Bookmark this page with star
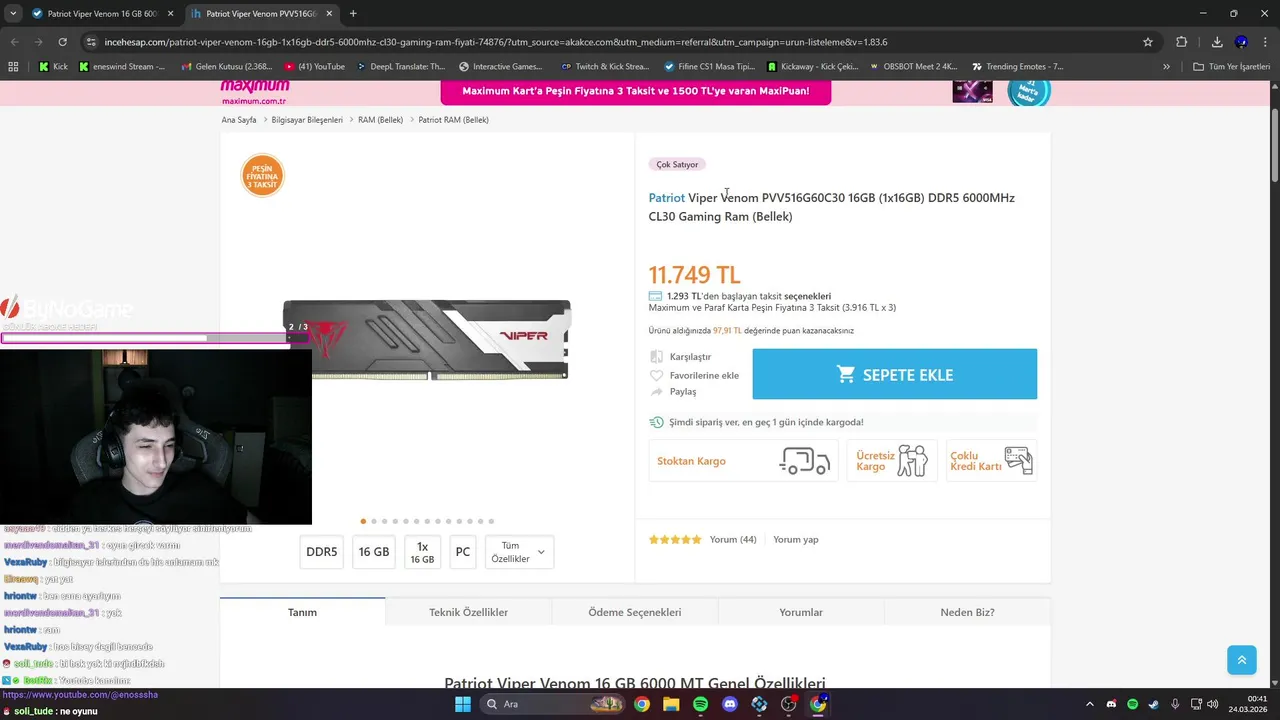The height and width of the screenshot is (720, 1280). pyautogui.click(x=1148, y=42)
